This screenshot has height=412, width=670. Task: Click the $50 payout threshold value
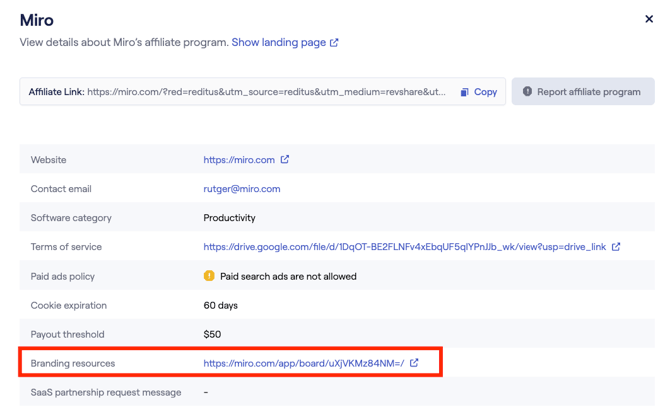(212, 334)
